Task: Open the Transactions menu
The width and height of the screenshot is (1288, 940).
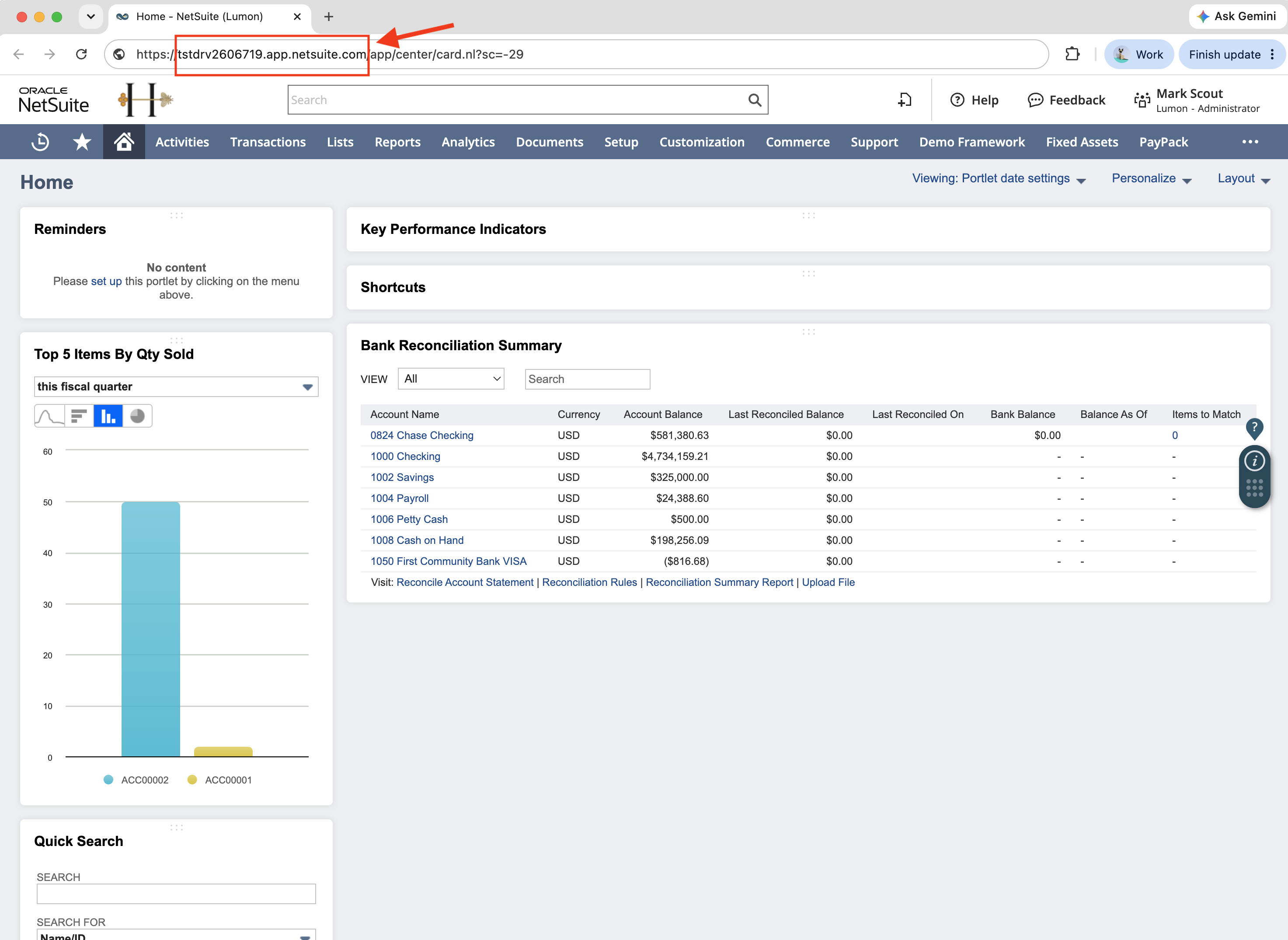Action: point(268,142)
